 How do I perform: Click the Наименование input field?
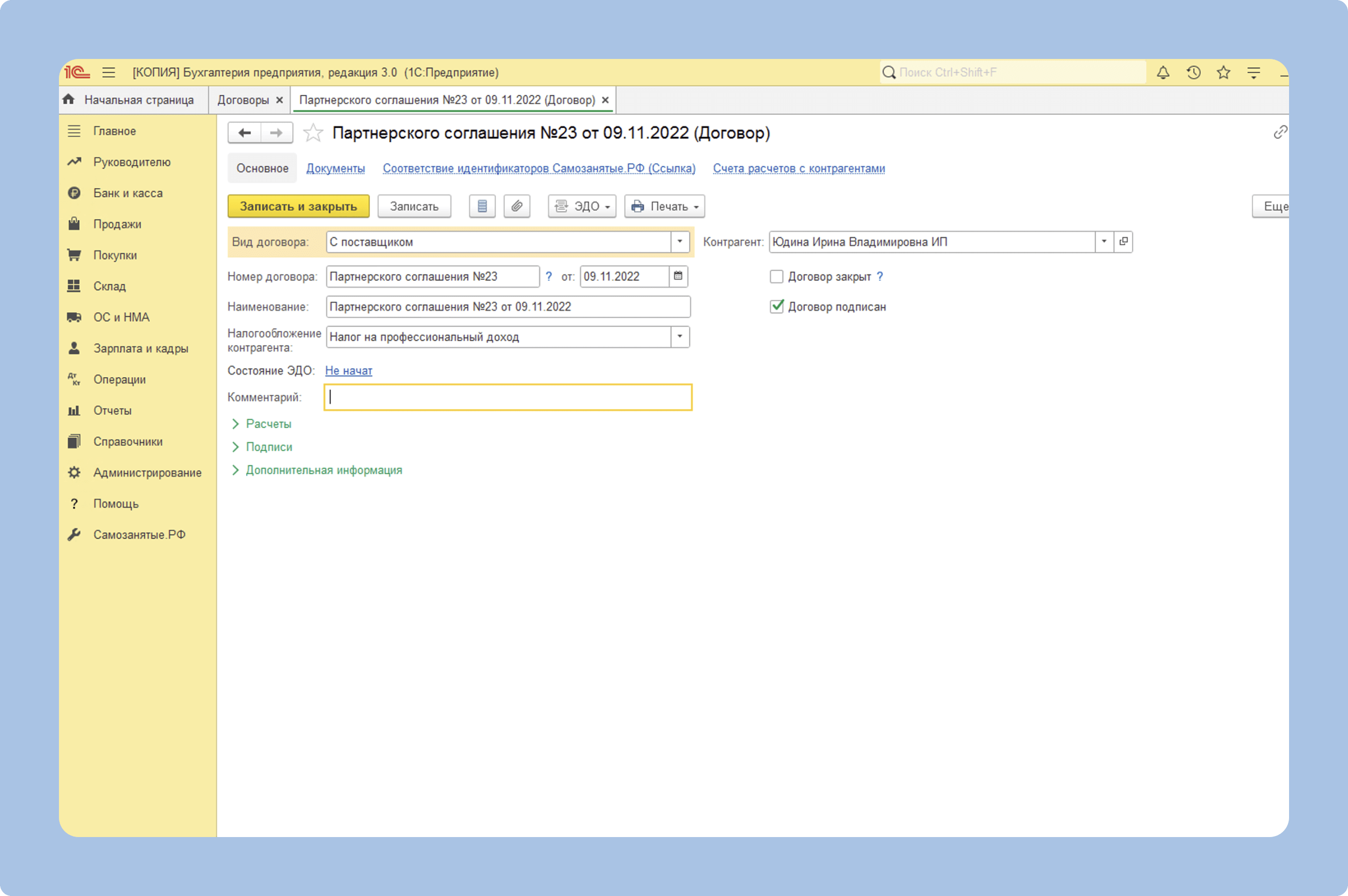pyautogui.click(x=508, y=307)
